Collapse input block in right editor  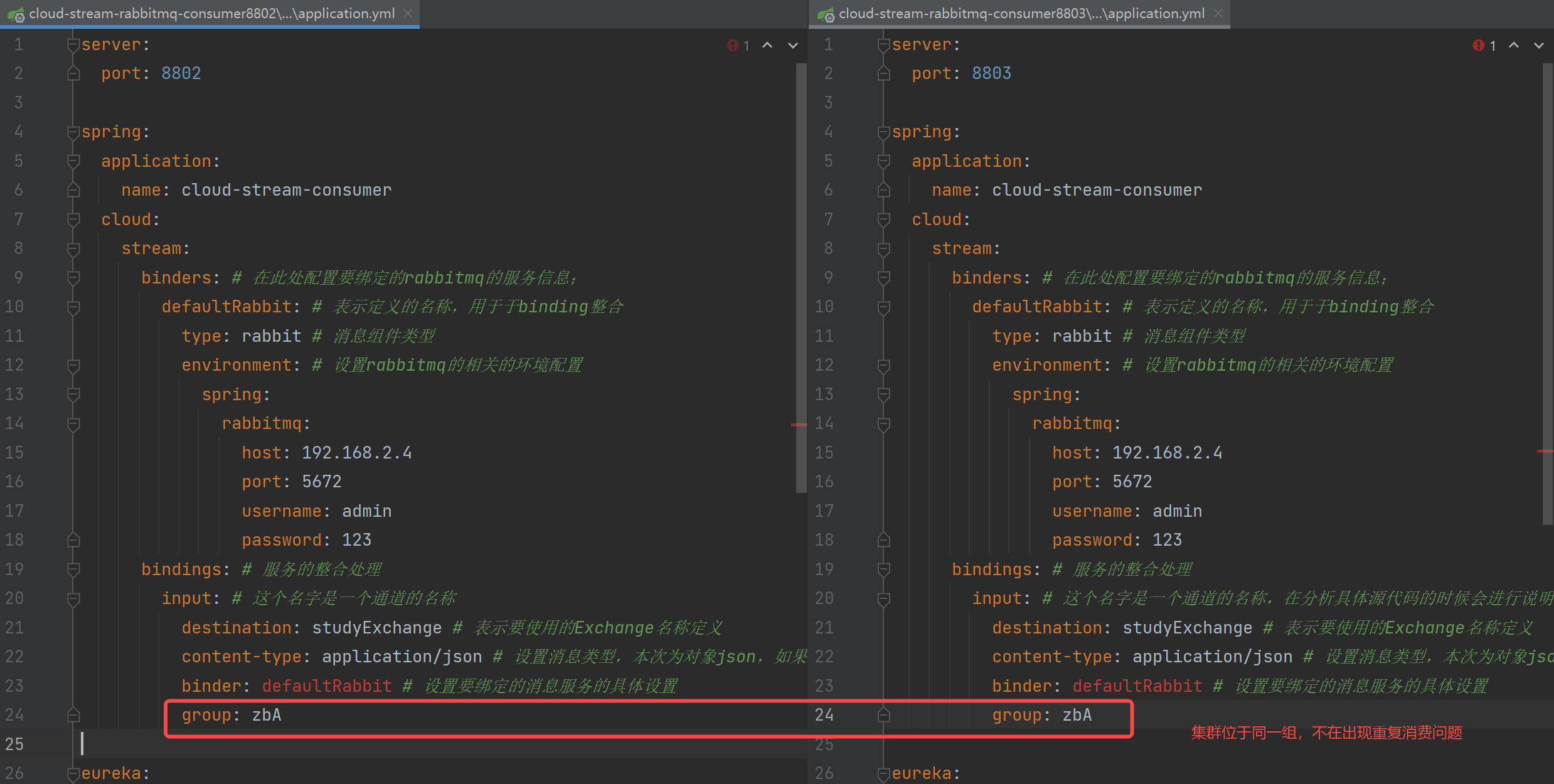coord(884,598)
